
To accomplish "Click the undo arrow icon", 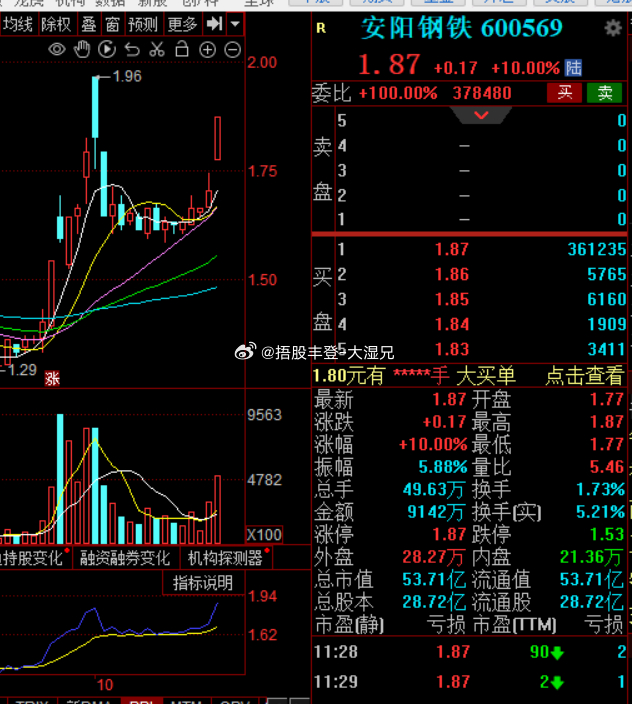I will (132, 49).
